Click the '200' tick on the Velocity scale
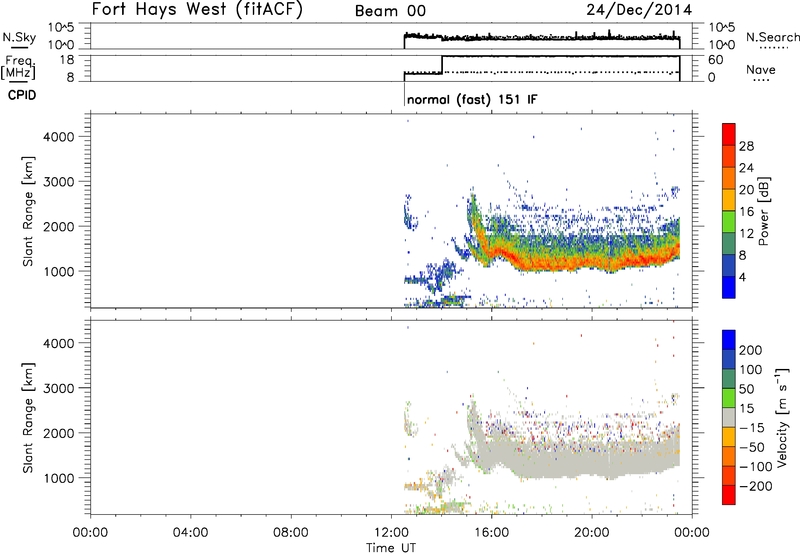This screenshot has width=800, height=554. coord(751,350)
